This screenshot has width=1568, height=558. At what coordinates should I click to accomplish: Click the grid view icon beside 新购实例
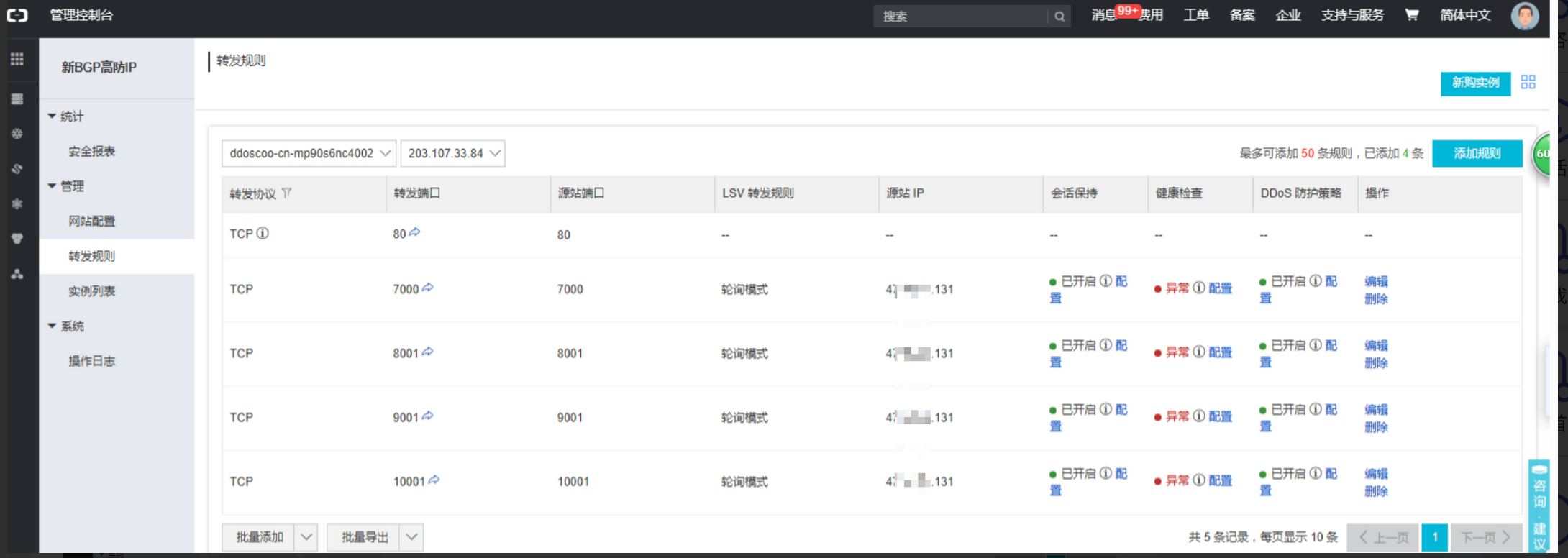[x=1528, y=82]
